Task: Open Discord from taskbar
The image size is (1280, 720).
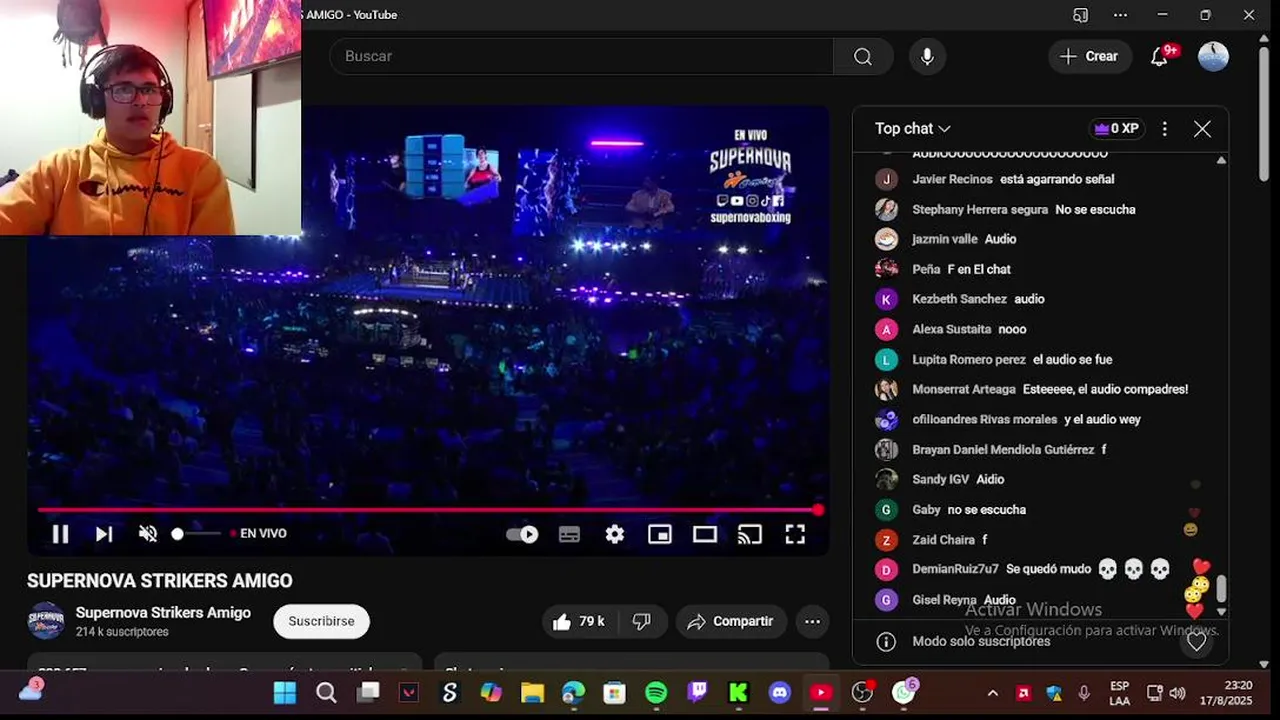Action: pyautogui.click(x=779, y=693)
